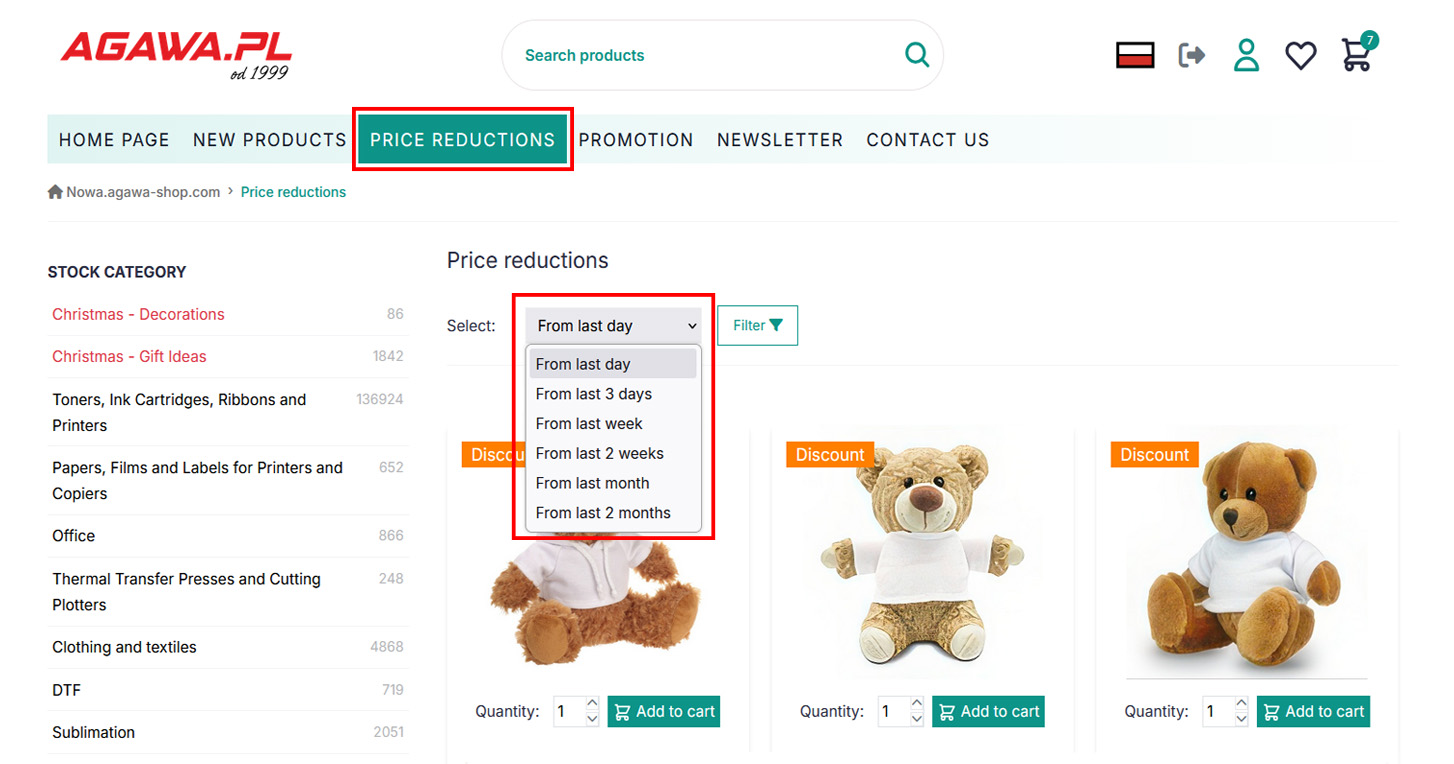Choose "From last 2 months" option
The width and height of the screenshot is (1454, 764).
pyautogui.click(x=603, y=513)
